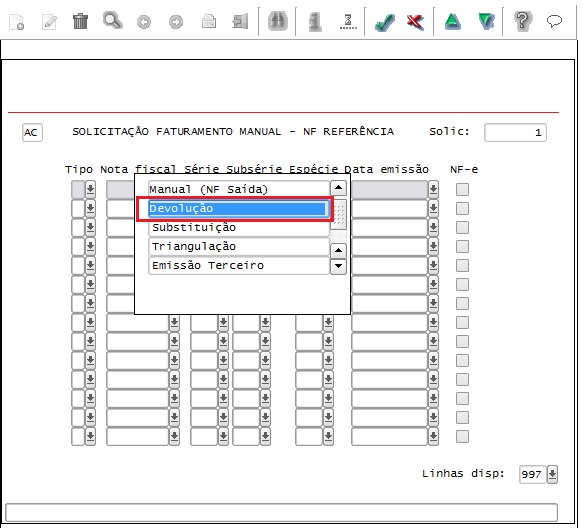Check the last NF-e checkbox
This screenshot has width=582, height=528.
click(462, 436)
